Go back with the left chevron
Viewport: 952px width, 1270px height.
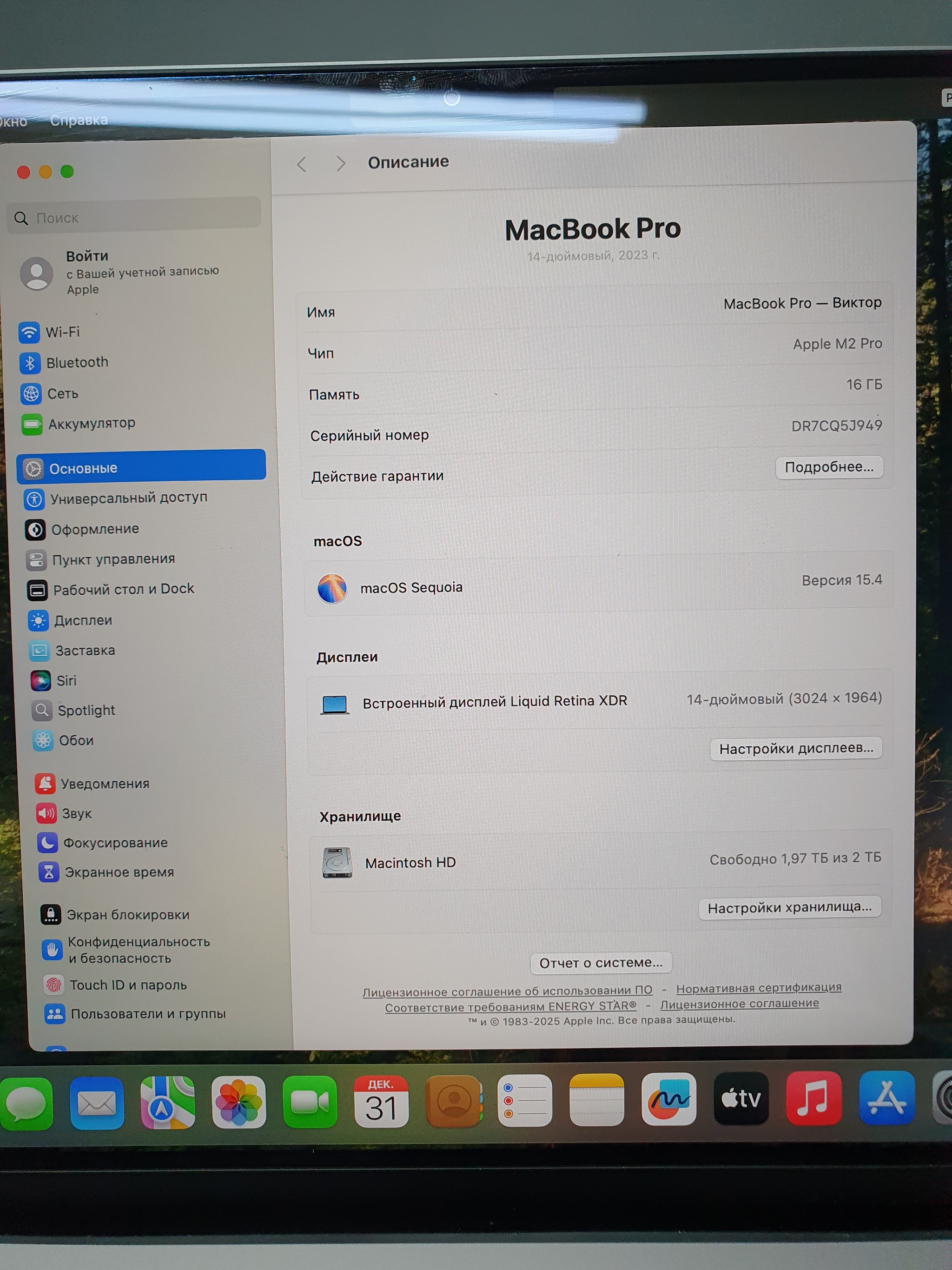[x=302, y=165]
